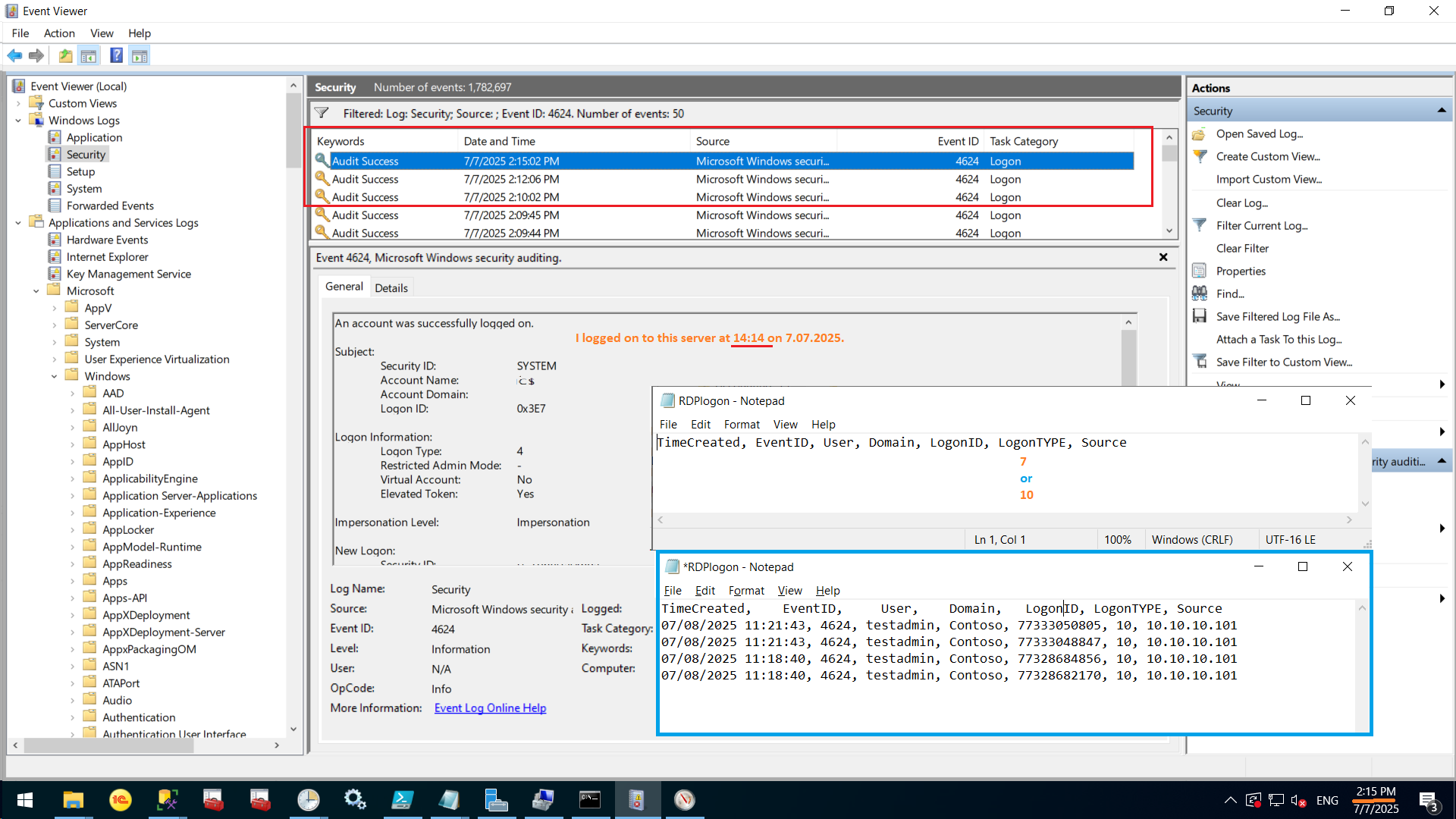Open the Windows Start menu

pos(24,799)
